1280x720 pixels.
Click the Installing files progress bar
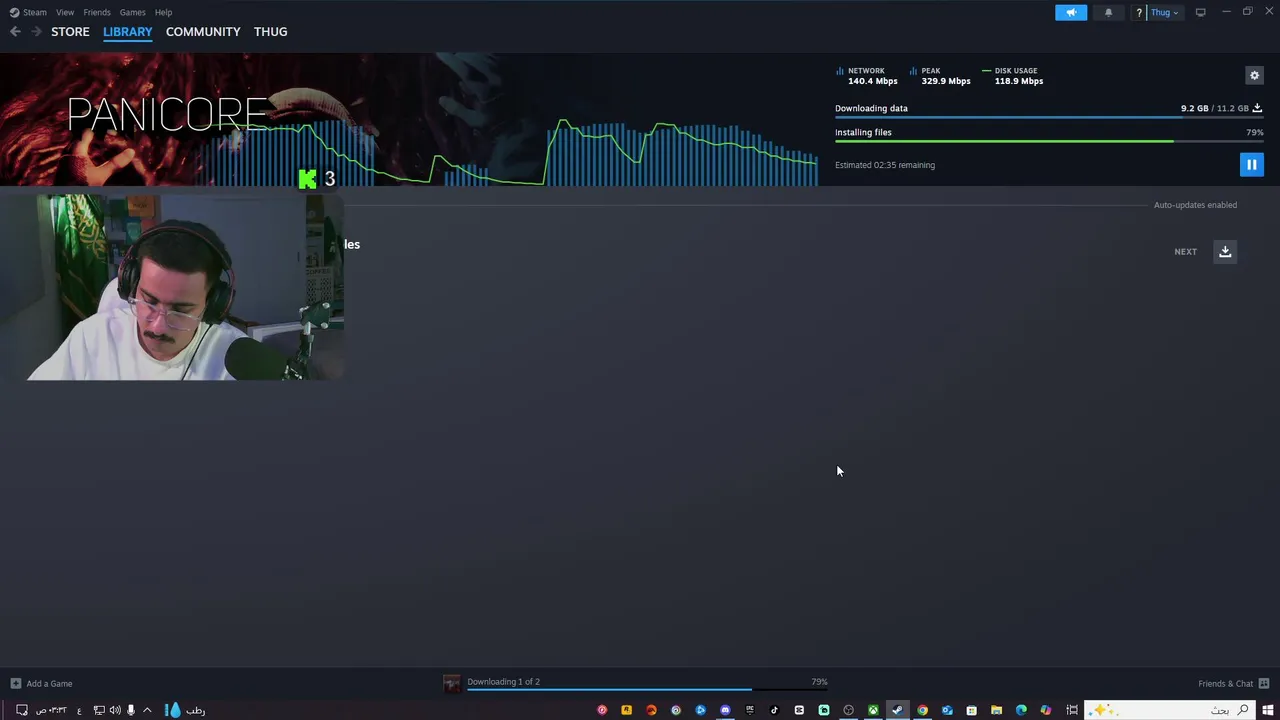click(1049, 141)
